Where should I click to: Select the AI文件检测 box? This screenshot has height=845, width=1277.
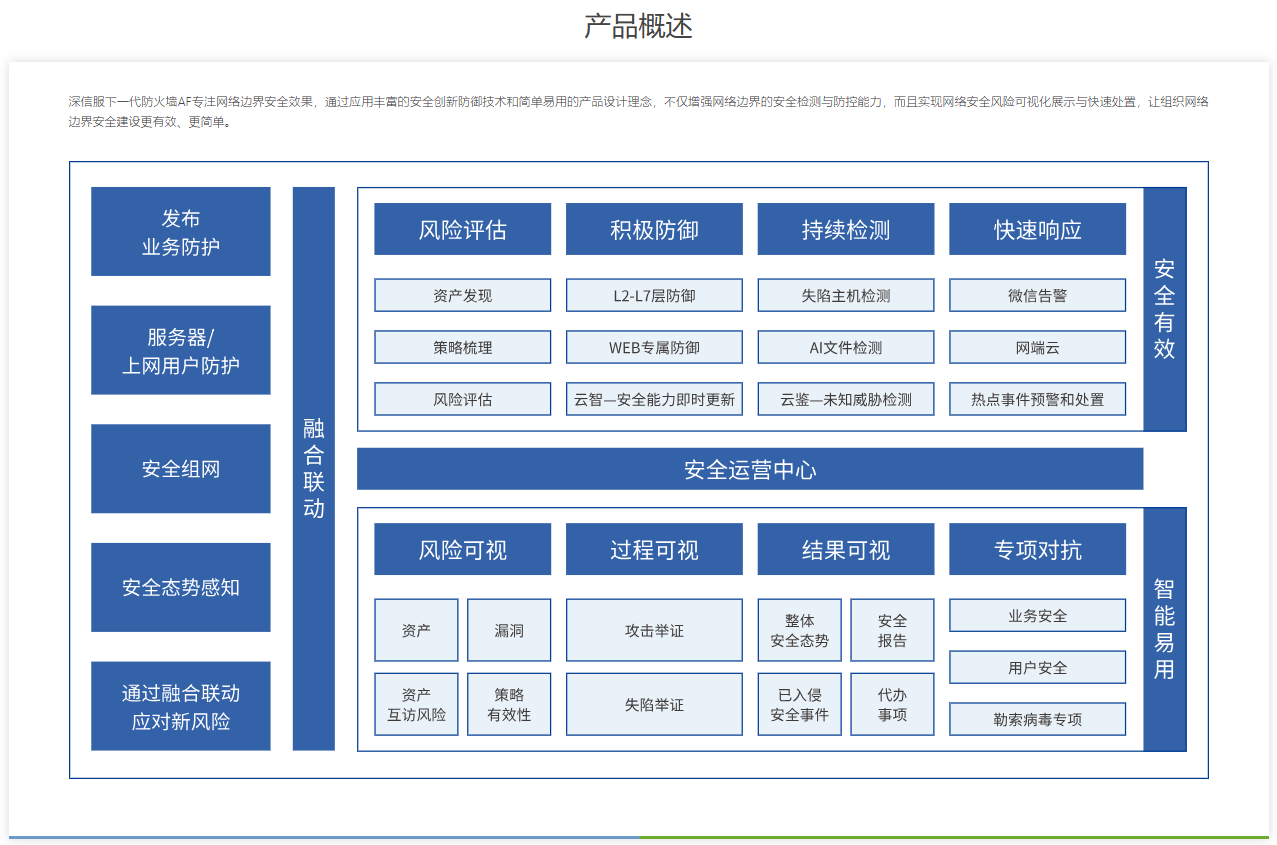click(x=846, y=347)
